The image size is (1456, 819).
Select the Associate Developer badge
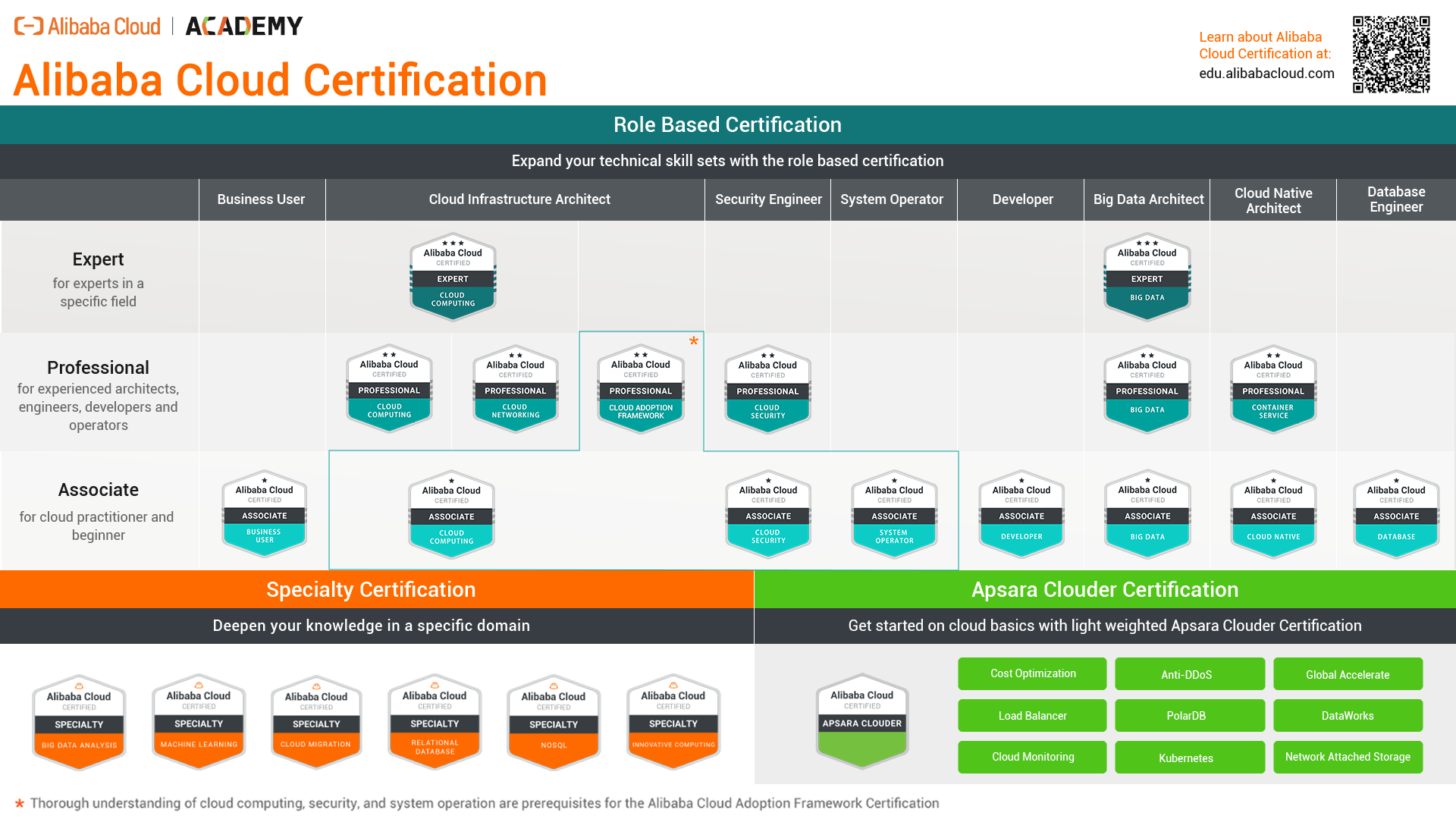pos(1021,514)
